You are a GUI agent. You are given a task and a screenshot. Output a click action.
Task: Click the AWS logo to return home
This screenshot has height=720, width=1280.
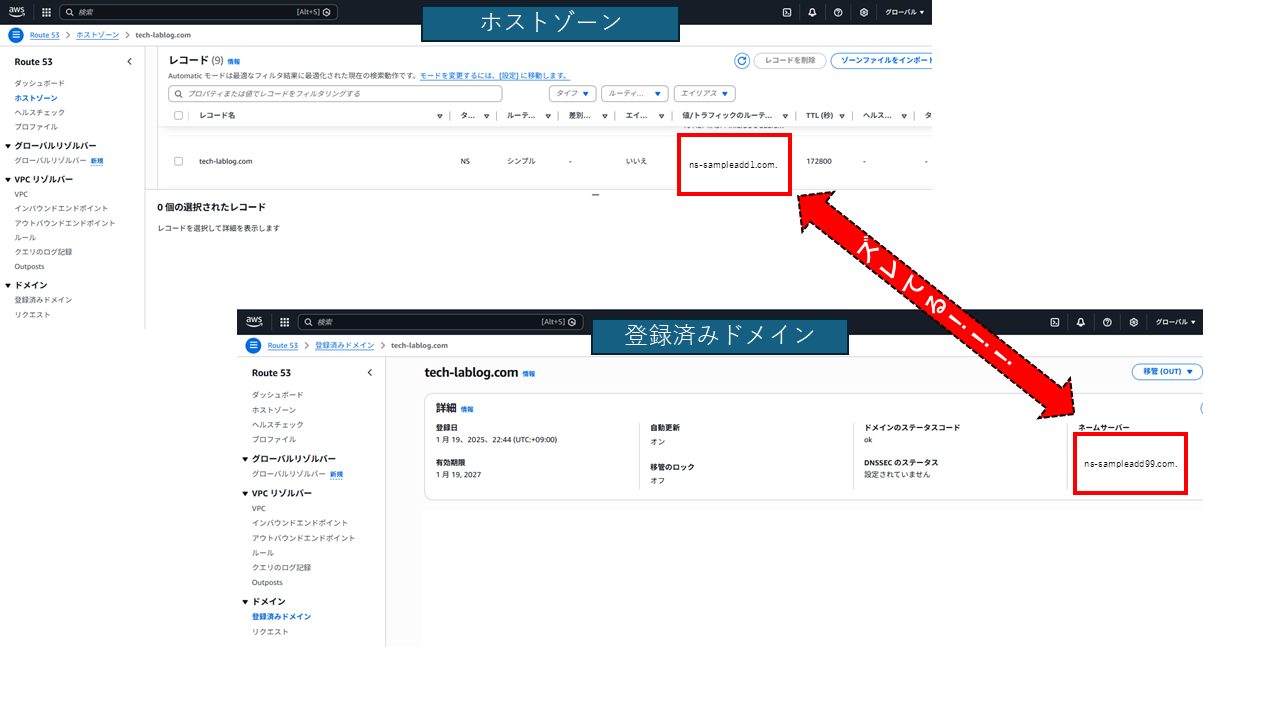click(x=15, y=12)
